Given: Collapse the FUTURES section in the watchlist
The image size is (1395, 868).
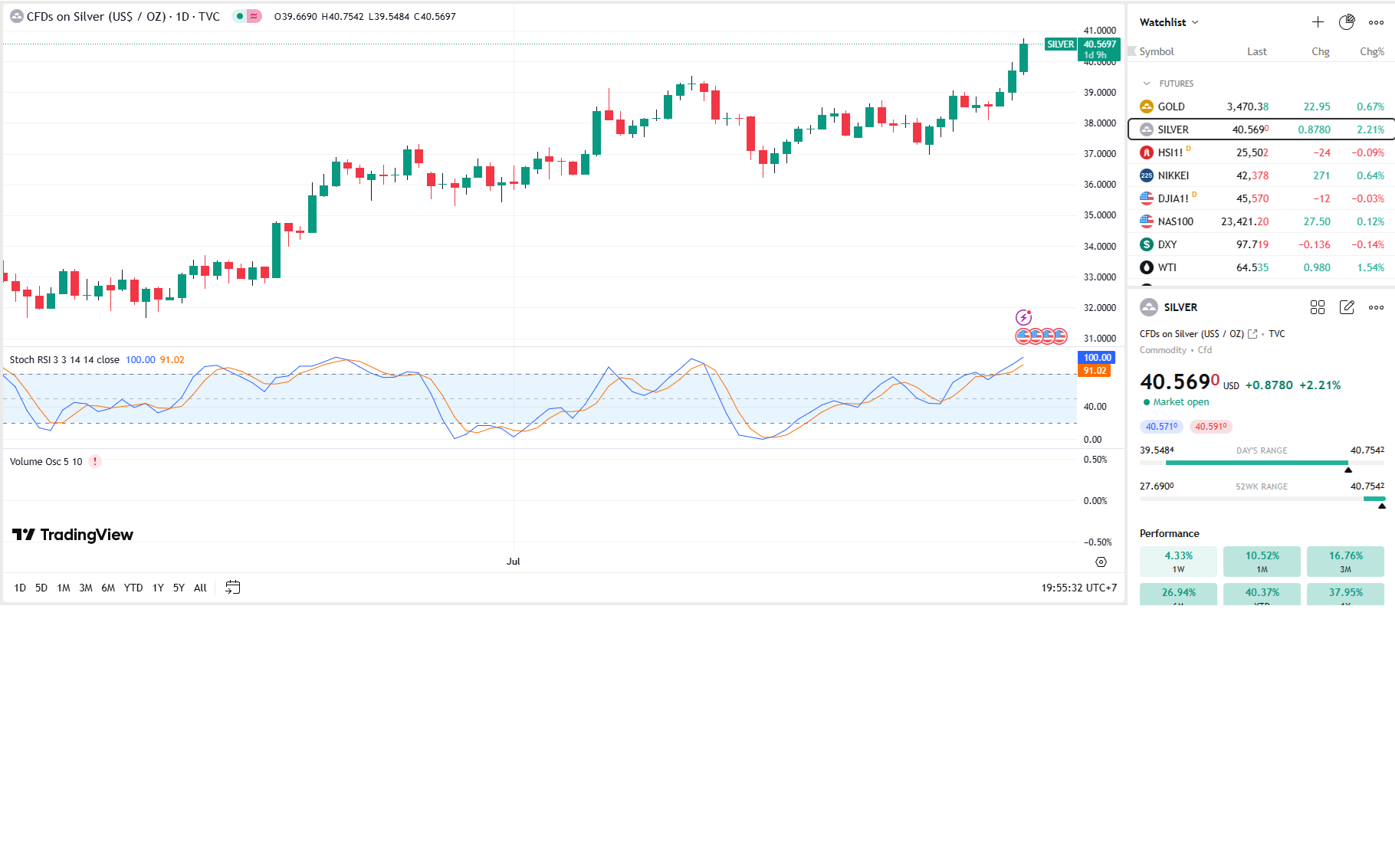Looking at the screenshot, I should (x=1147, y=84).
